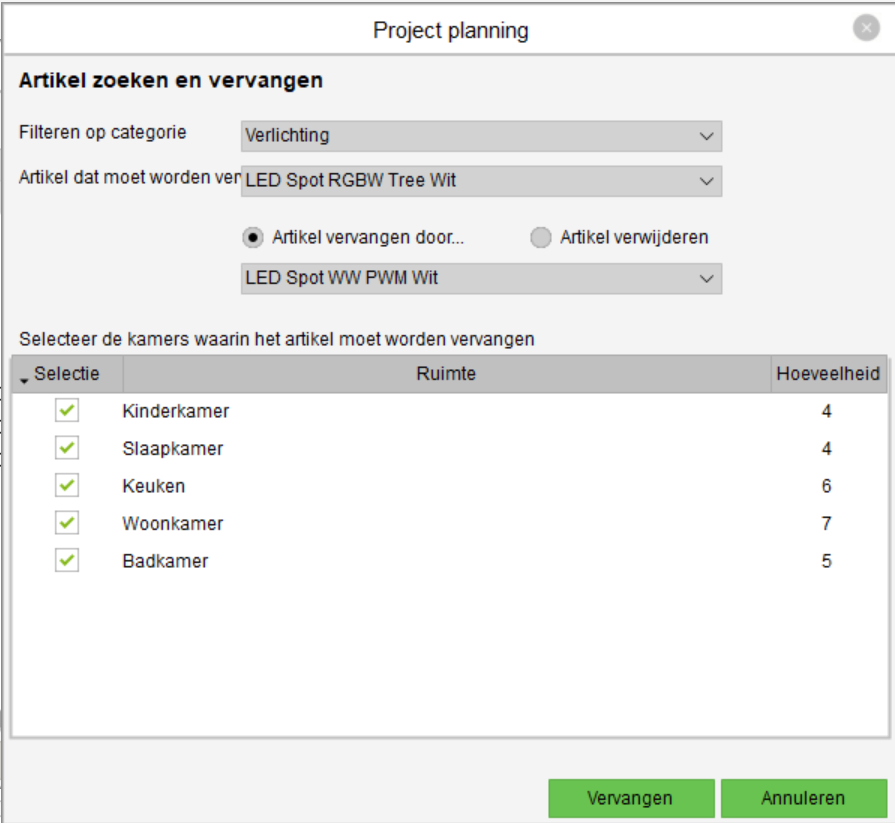Uncheck the Slaapkamer room checkbox
This screenshot has width=895, height=823.
tap(67, 449)
